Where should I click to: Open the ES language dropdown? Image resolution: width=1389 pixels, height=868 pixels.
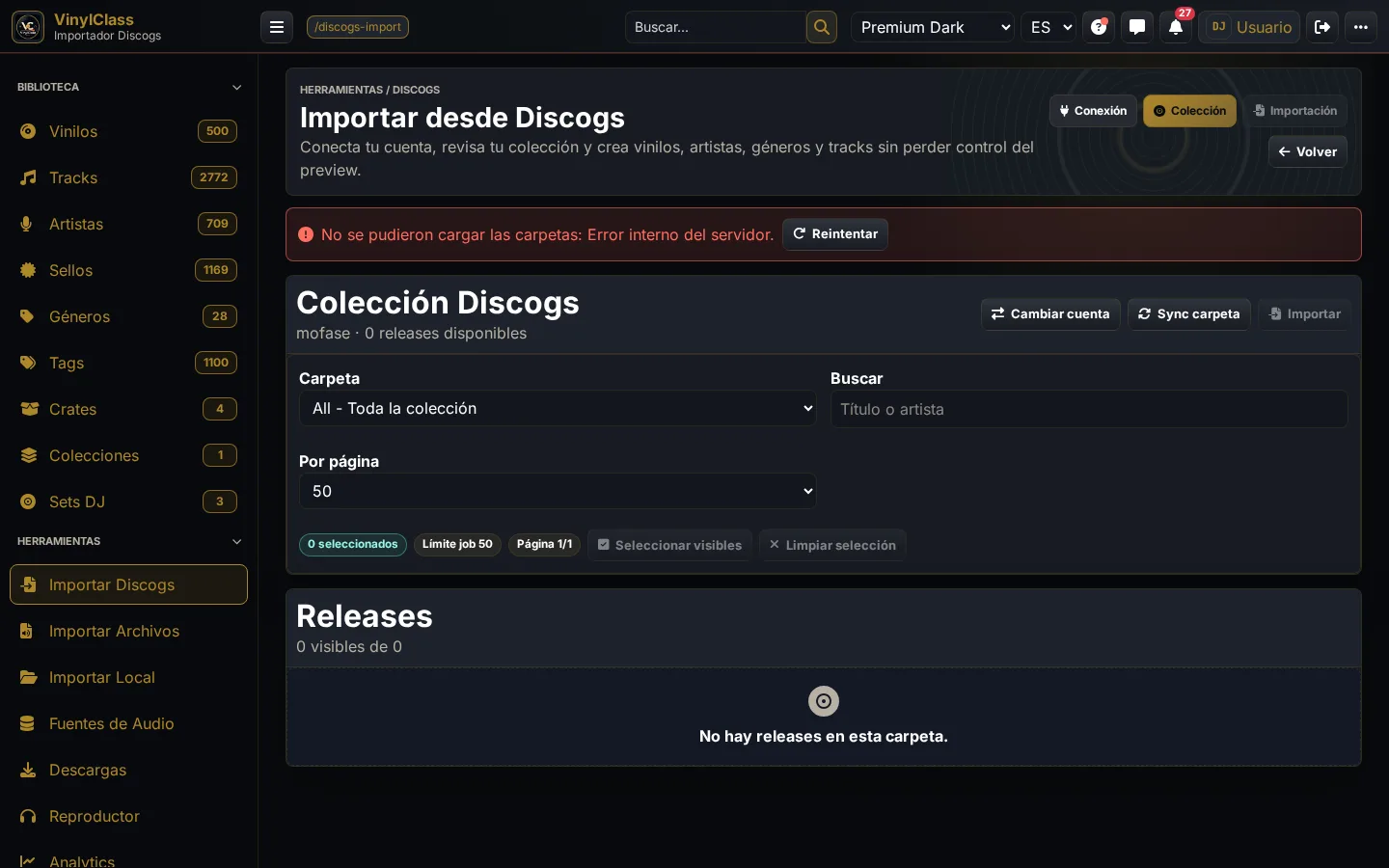click(1049, 27)
